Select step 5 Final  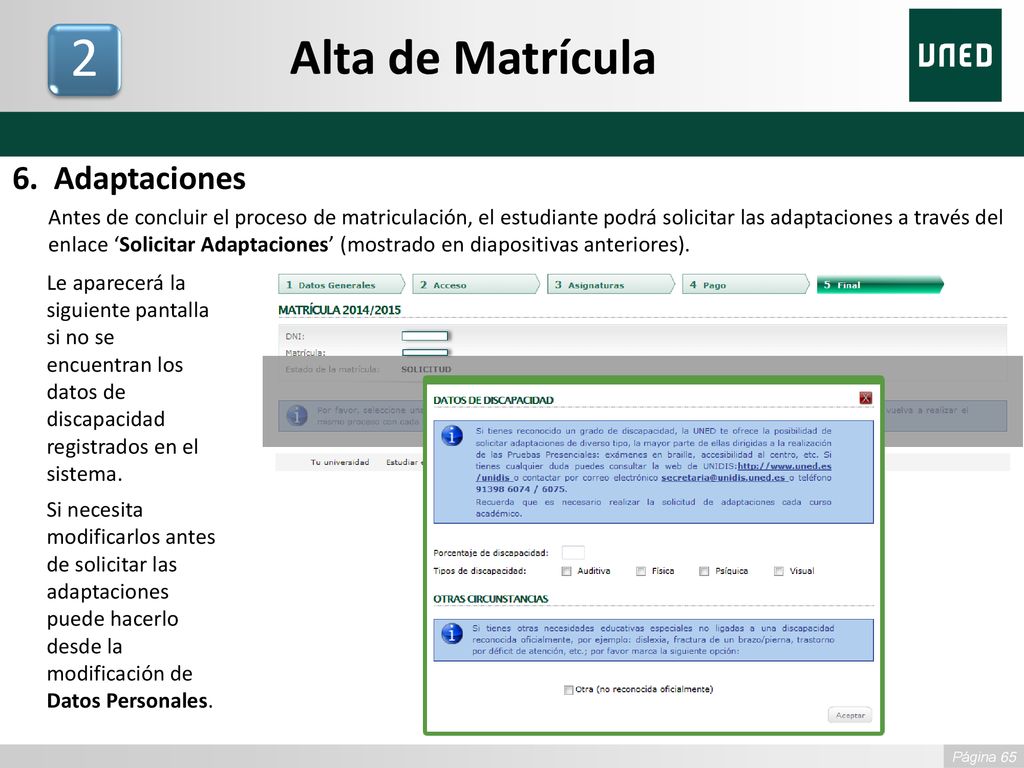click(x=880, y=285)
